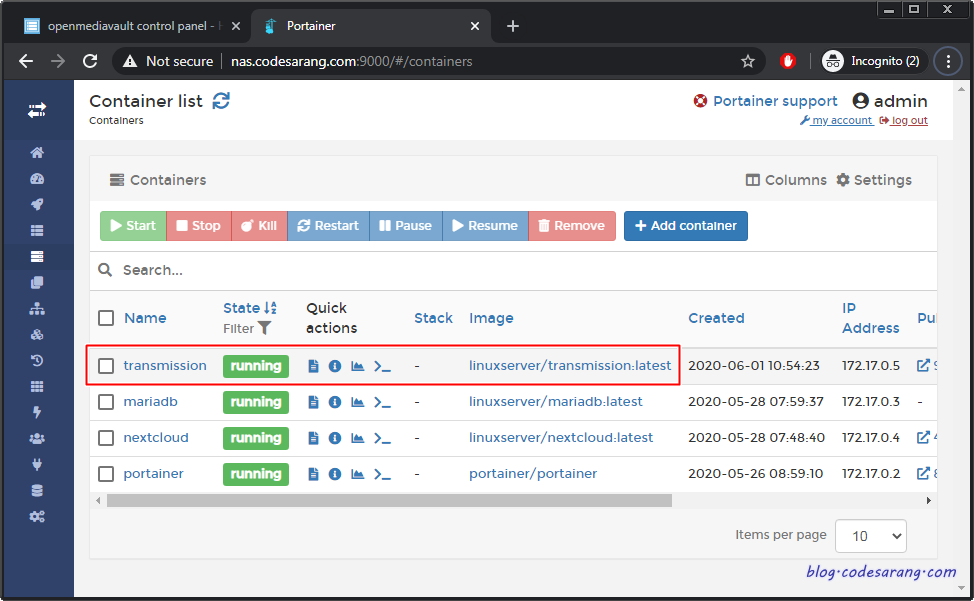The image size is (974, 601).
Task: Open the Items per page dropdown
Action: pos(870,536)
